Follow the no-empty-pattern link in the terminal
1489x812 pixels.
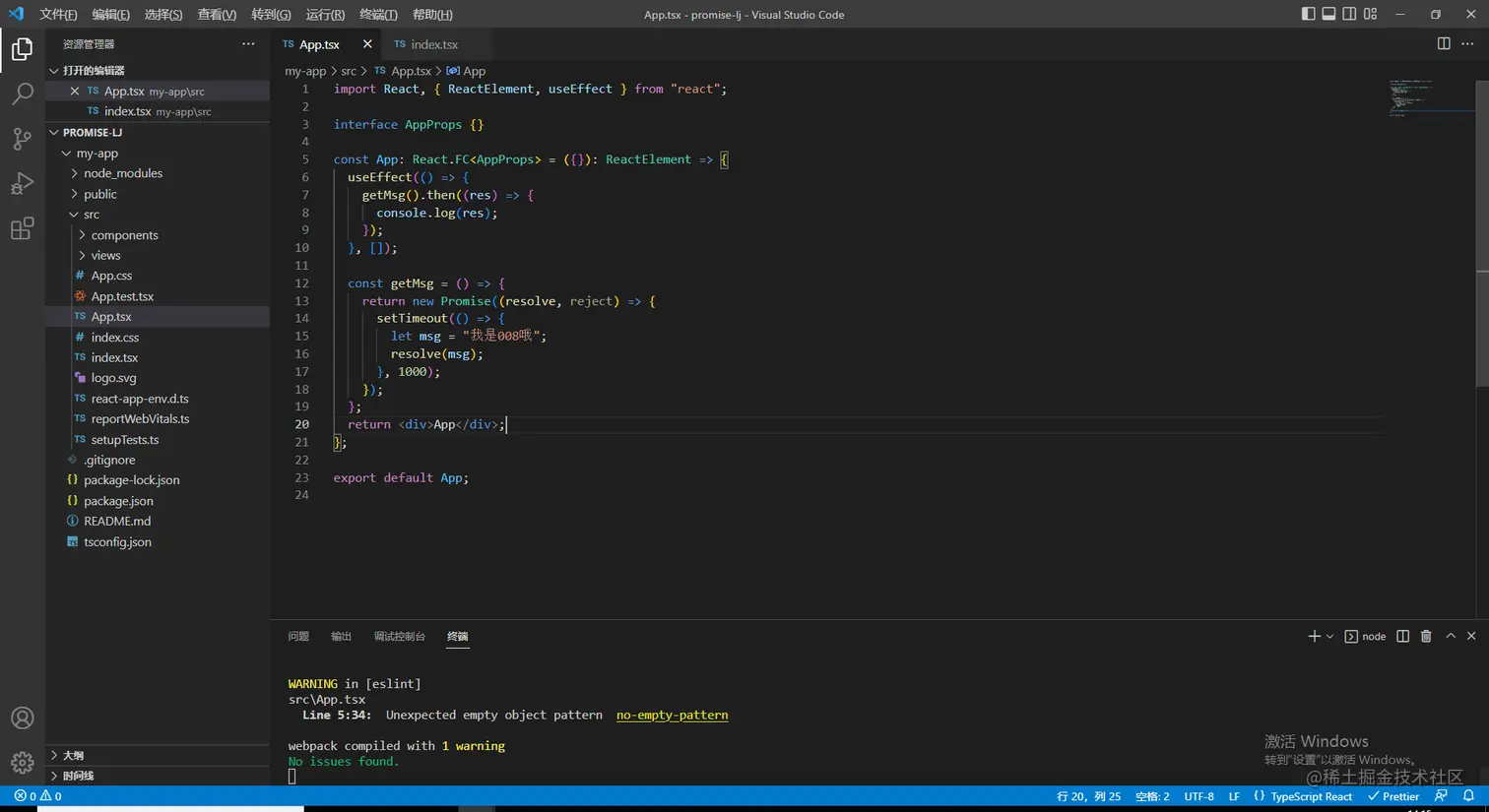point(672,715)
